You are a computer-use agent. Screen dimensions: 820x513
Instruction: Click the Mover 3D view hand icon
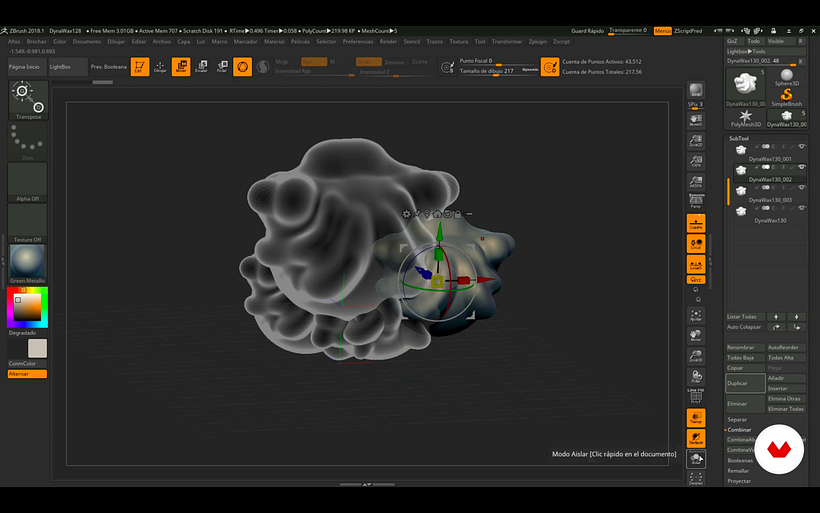coord(696,336)
